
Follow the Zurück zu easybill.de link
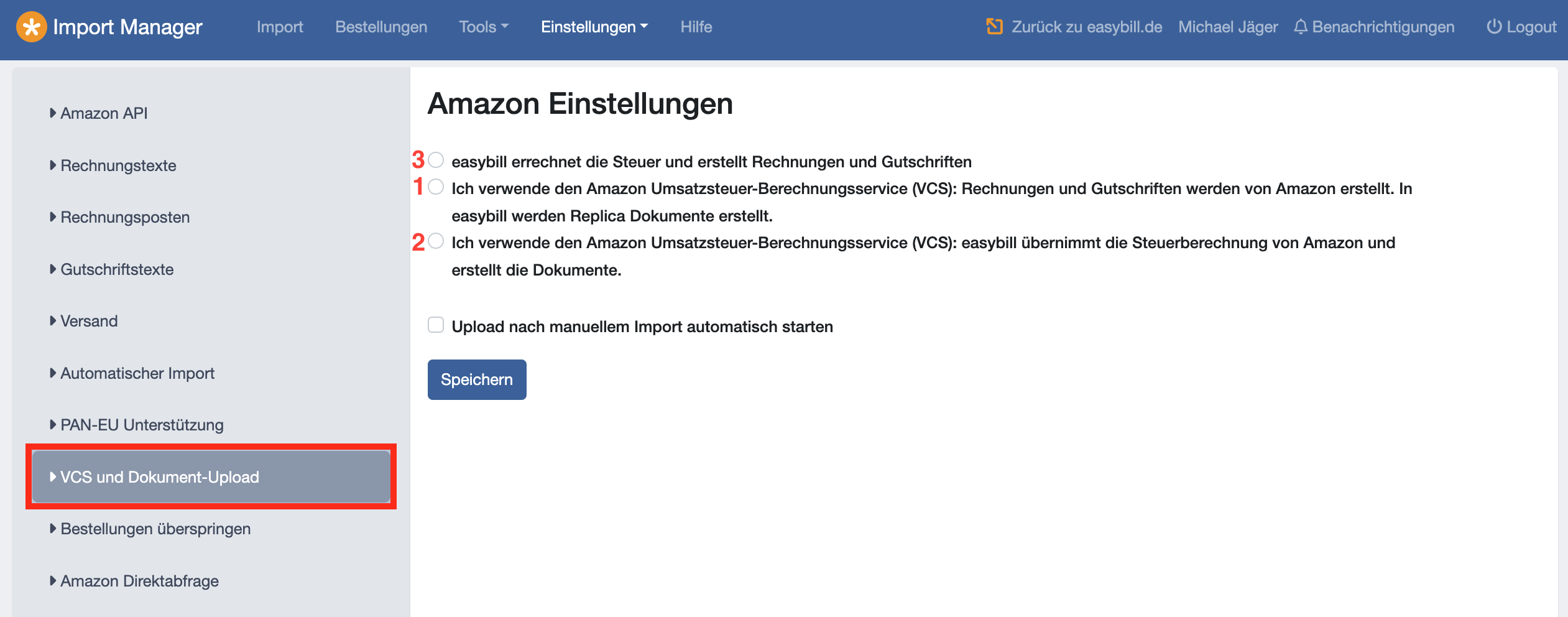point(1087,27)
